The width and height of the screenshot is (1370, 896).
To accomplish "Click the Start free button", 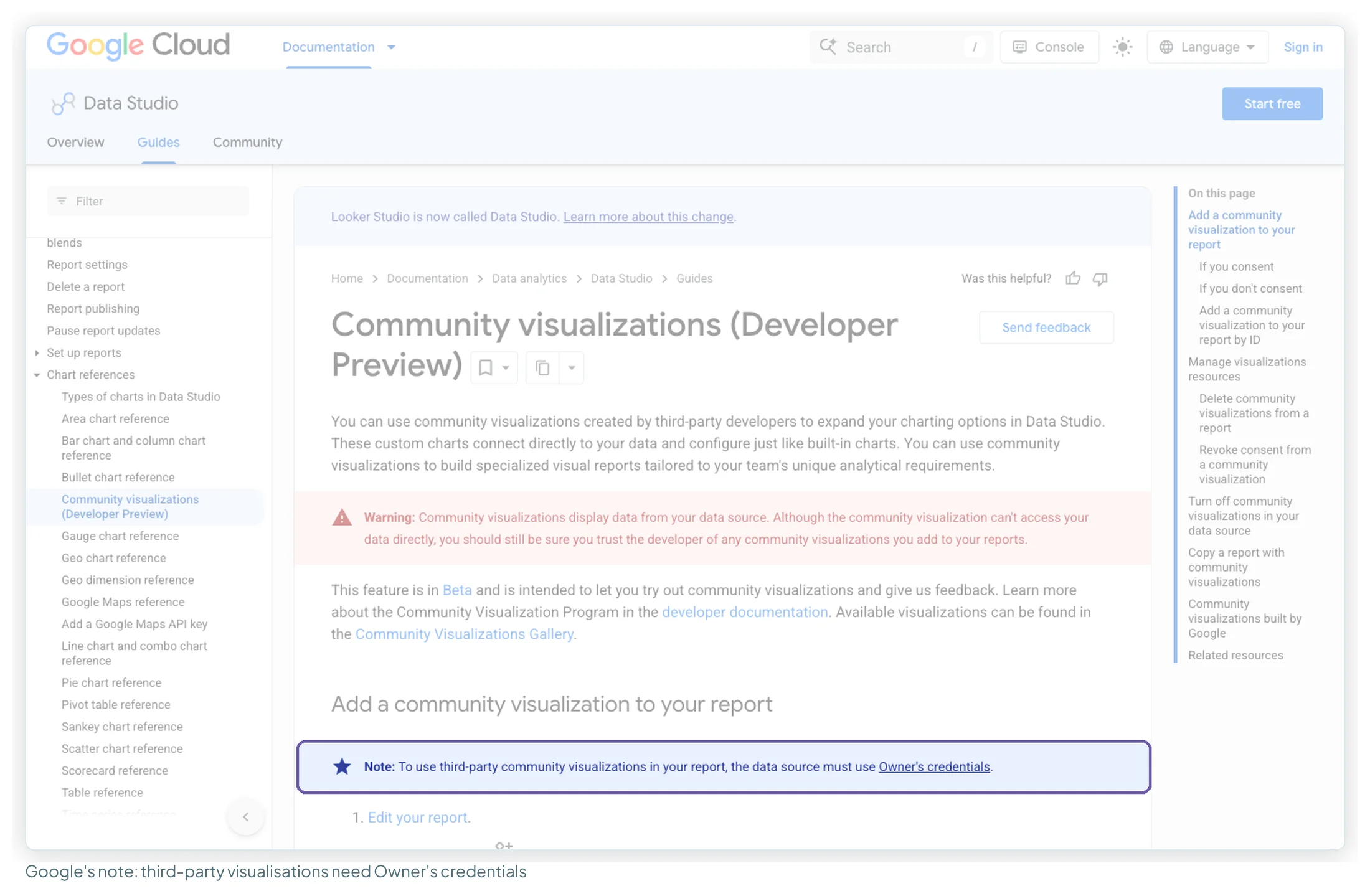I will tap(1272, 104).
